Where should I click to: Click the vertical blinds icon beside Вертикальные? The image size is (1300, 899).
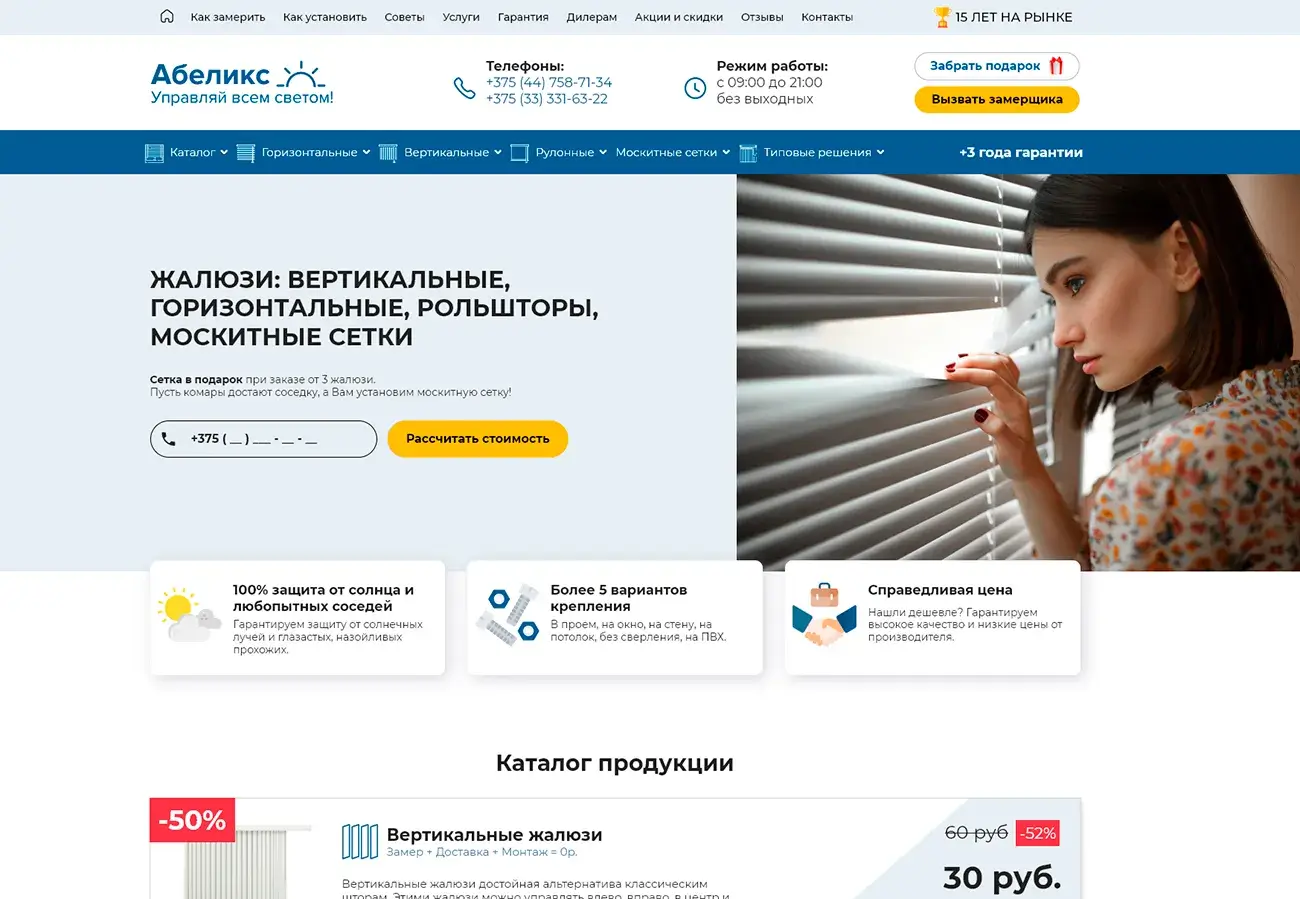388,153
